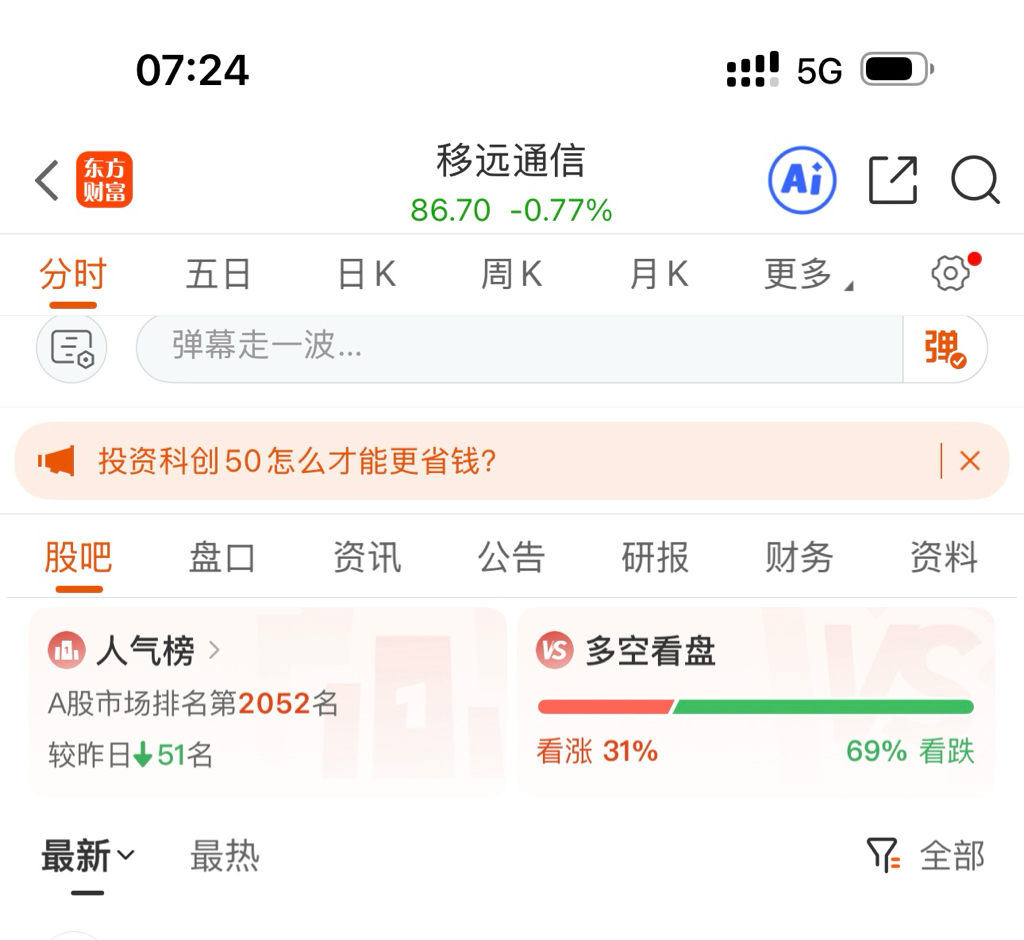This screenshot has height=940, width=1024.
Task: Select the 盘口 tab
Action: coord(222,557)
